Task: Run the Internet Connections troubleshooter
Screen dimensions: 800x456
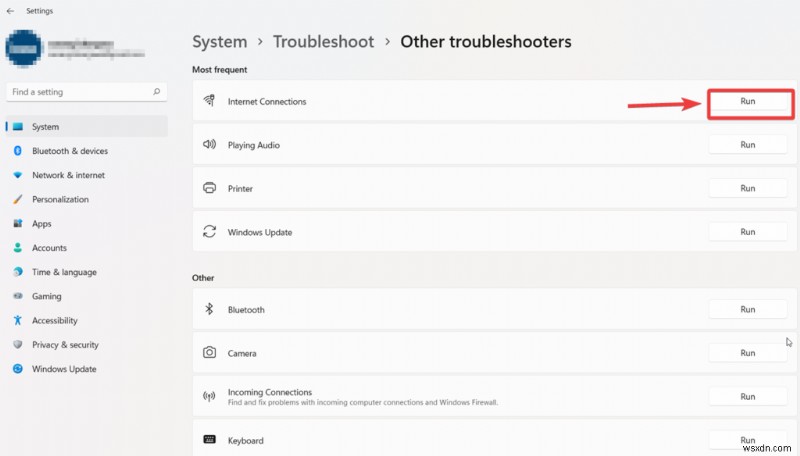Action: pos(747,102)
